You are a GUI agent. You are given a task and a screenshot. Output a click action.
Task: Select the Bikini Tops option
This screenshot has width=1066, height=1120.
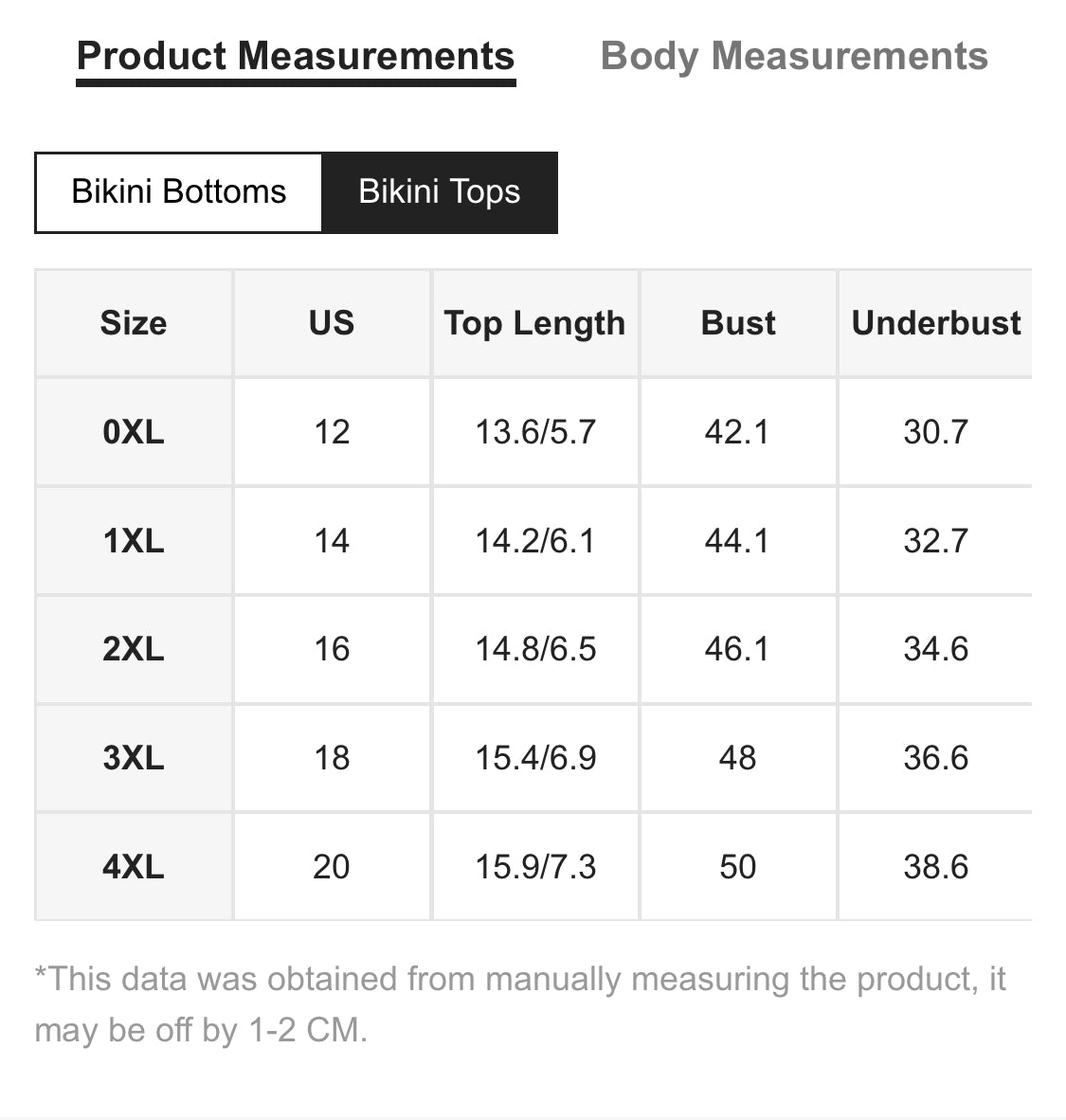[x=440, y=192]
